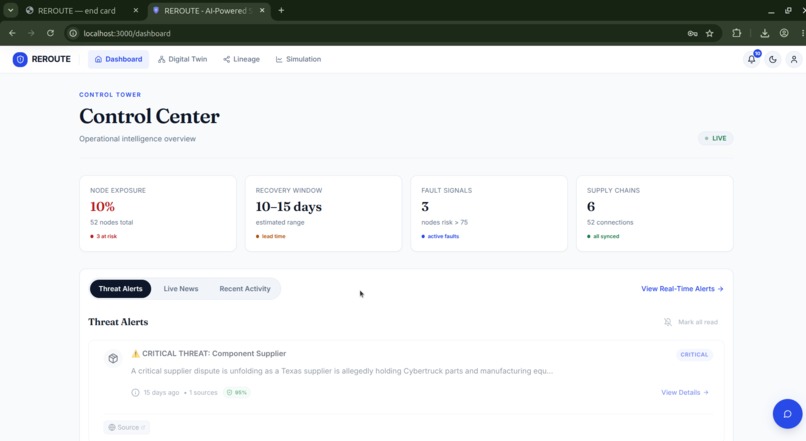
Task: Reload the page in the browser
Action: coord(50,33)
